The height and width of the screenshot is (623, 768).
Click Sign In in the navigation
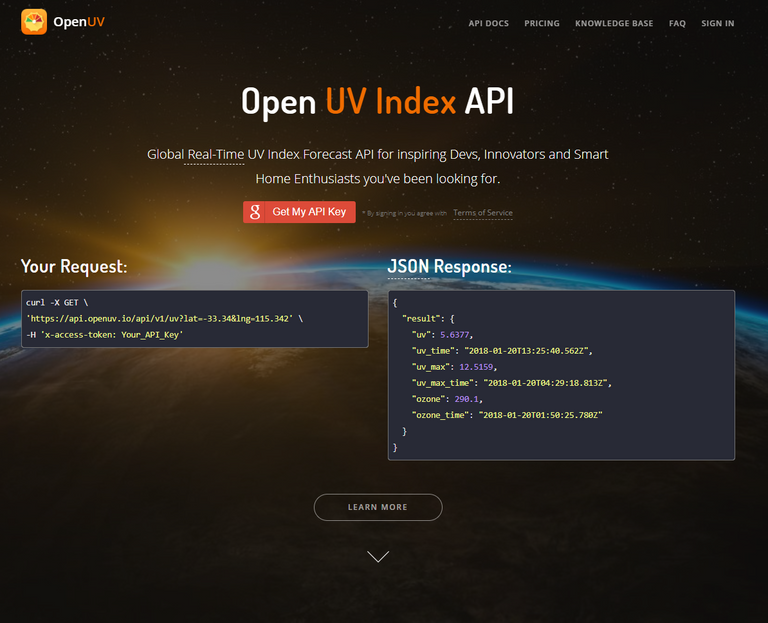718,24
